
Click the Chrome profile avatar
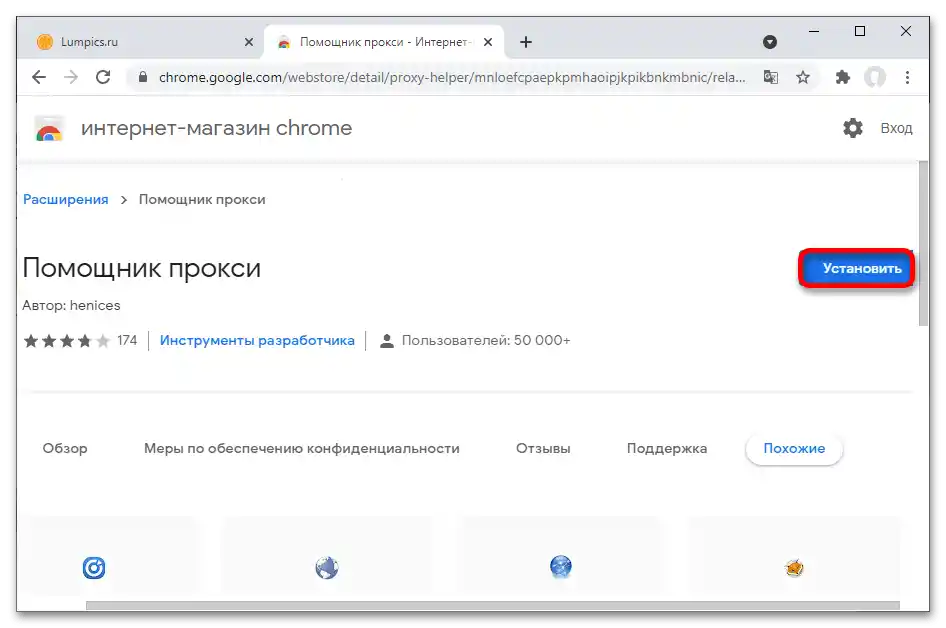pyautogui.click(x=875, y=77)
